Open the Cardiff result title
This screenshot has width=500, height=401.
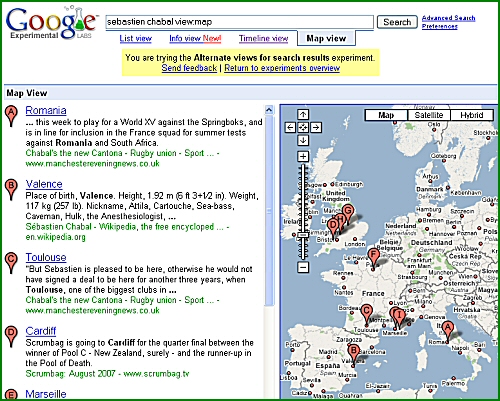click(x=41, y=331)
